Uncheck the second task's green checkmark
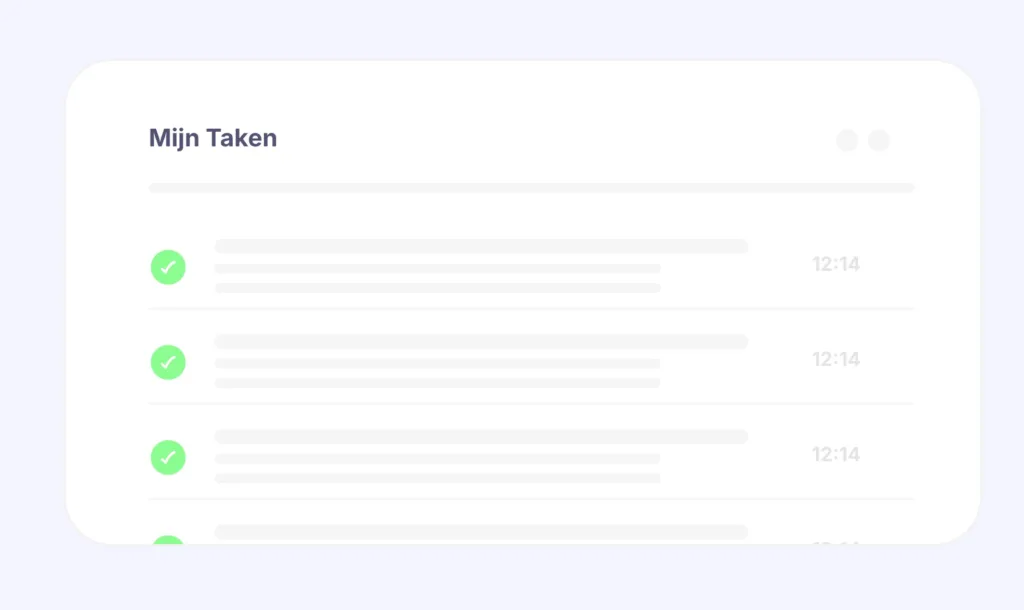1024x610 pixels. tap(168, 362)
